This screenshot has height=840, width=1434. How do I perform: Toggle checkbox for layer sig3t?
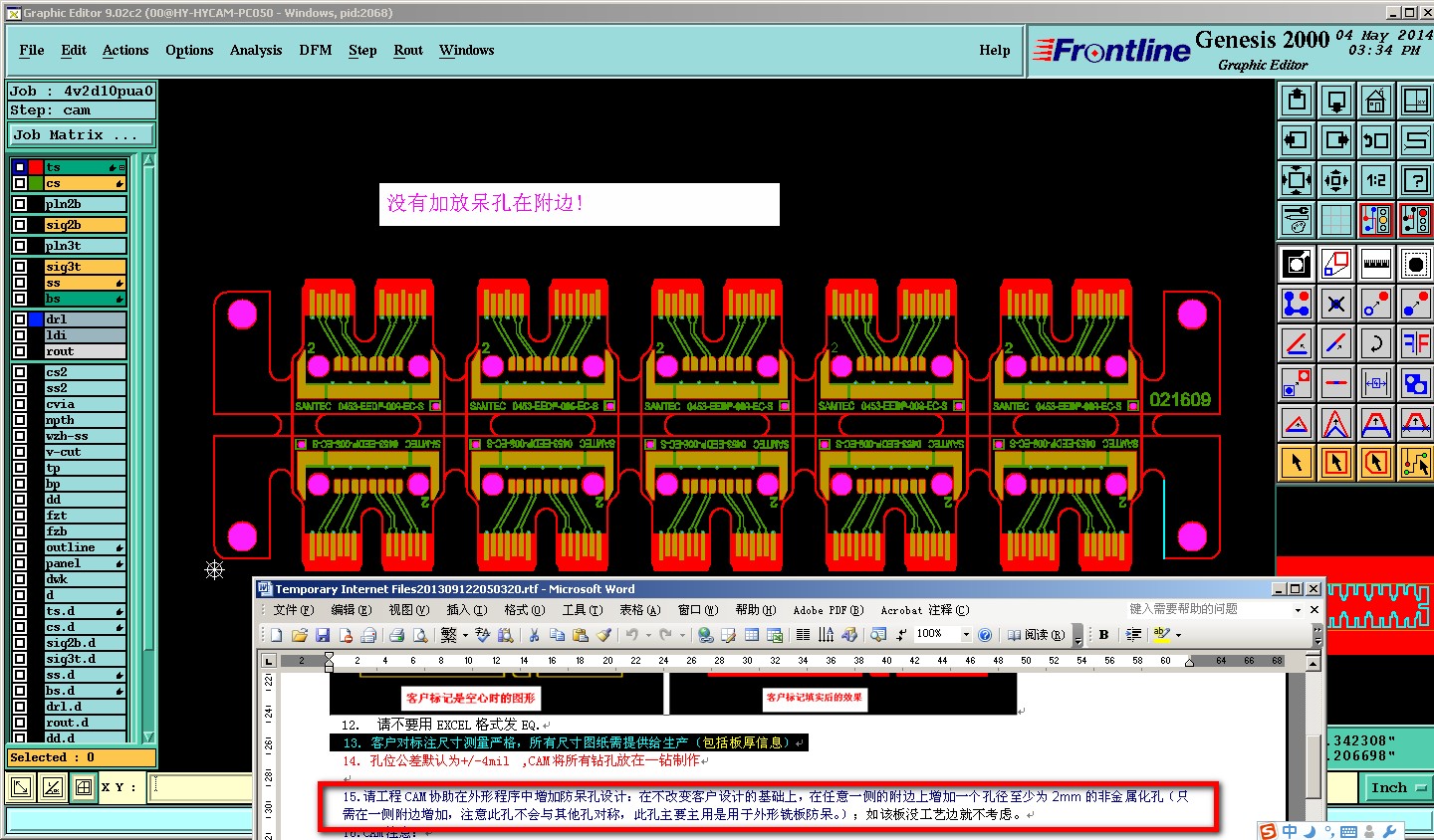pos(20,267)
